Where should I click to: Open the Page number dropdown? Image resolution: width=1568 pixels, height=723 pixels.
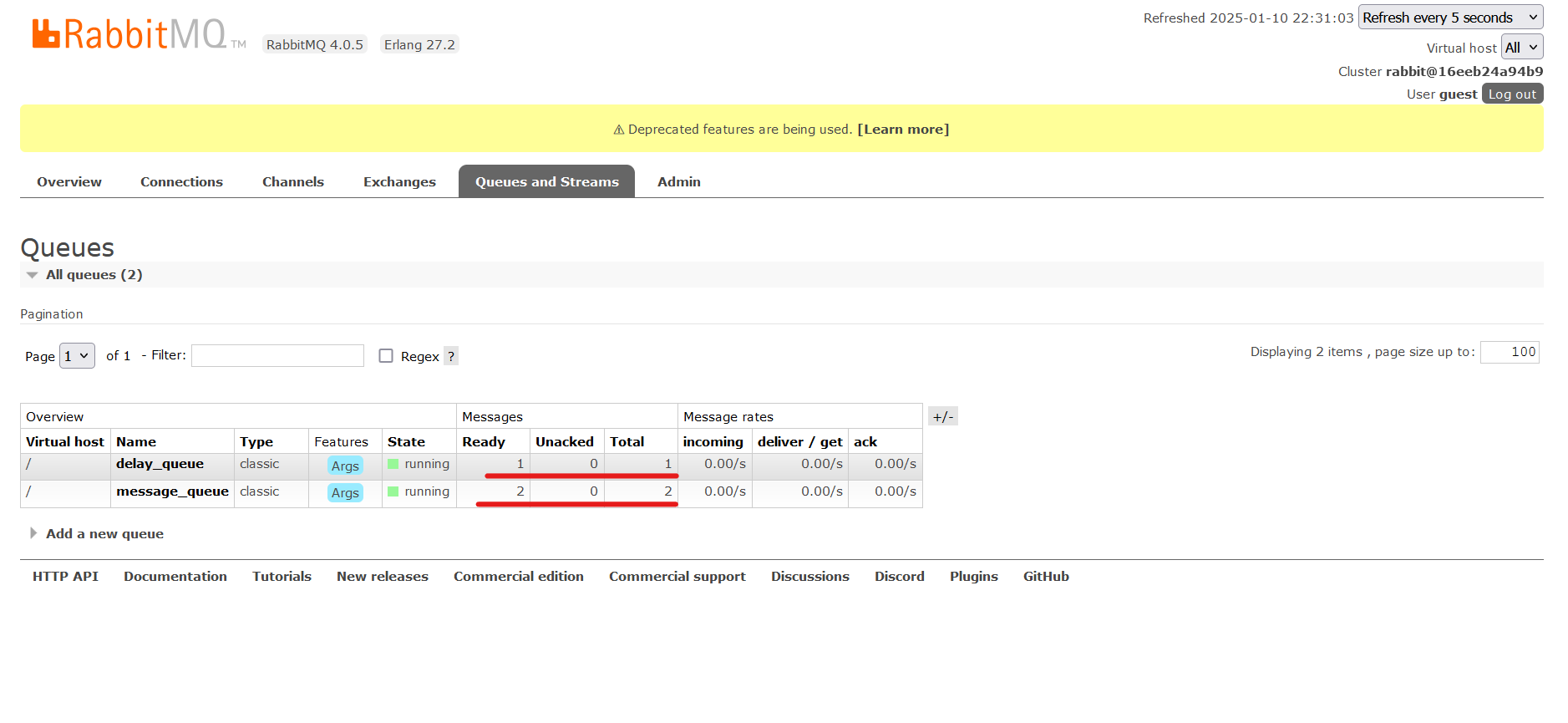(x=77, y=356)
